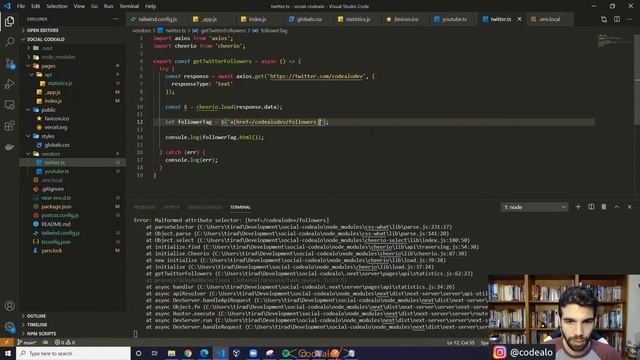Select the terminal instance dropdown '1: node'
The image size is (640, 360).
click(x=534, y=207)
